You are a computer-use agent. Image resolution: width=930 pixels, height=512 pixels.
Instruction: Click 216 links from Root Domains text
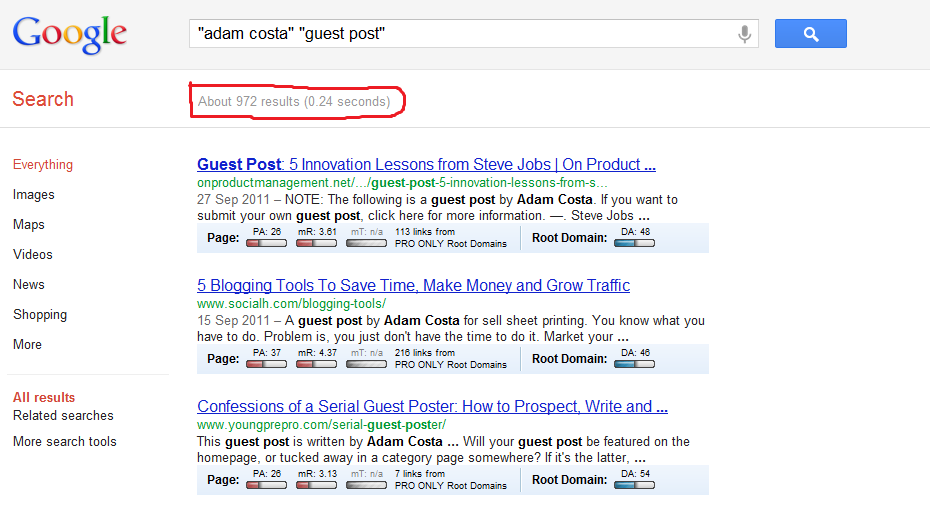click(451, 359)
